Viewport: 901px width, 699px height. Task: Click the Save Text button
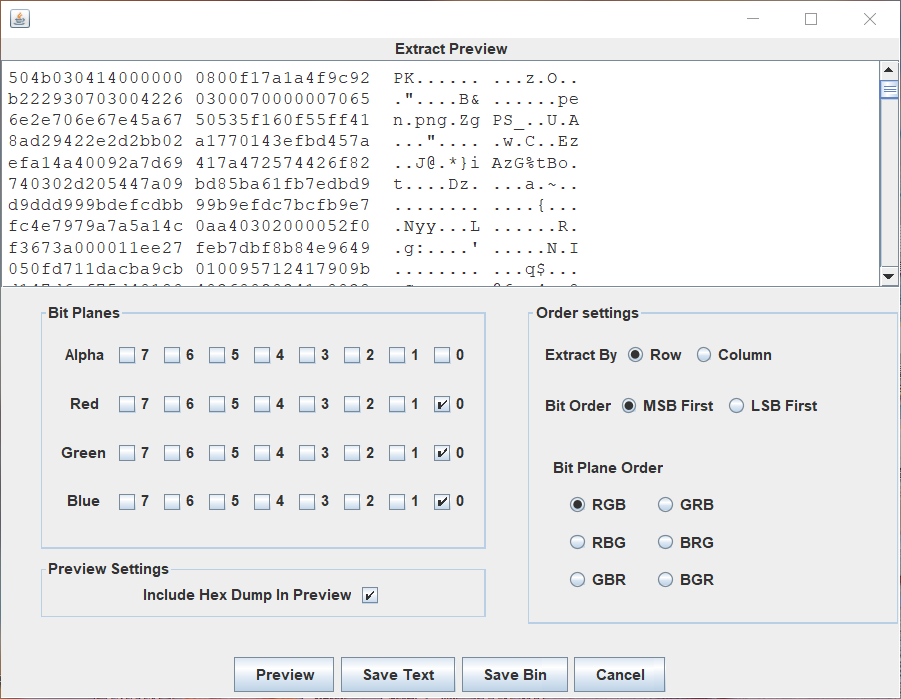click(398, 675)
